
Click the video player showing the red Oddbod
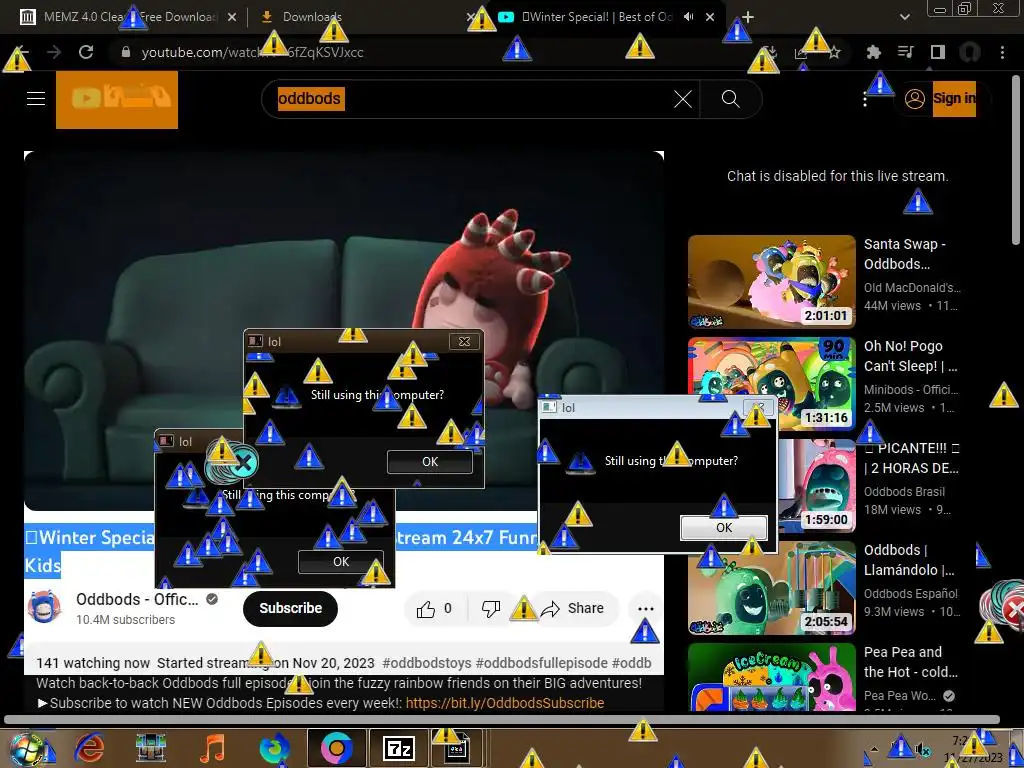pos(344,330)
